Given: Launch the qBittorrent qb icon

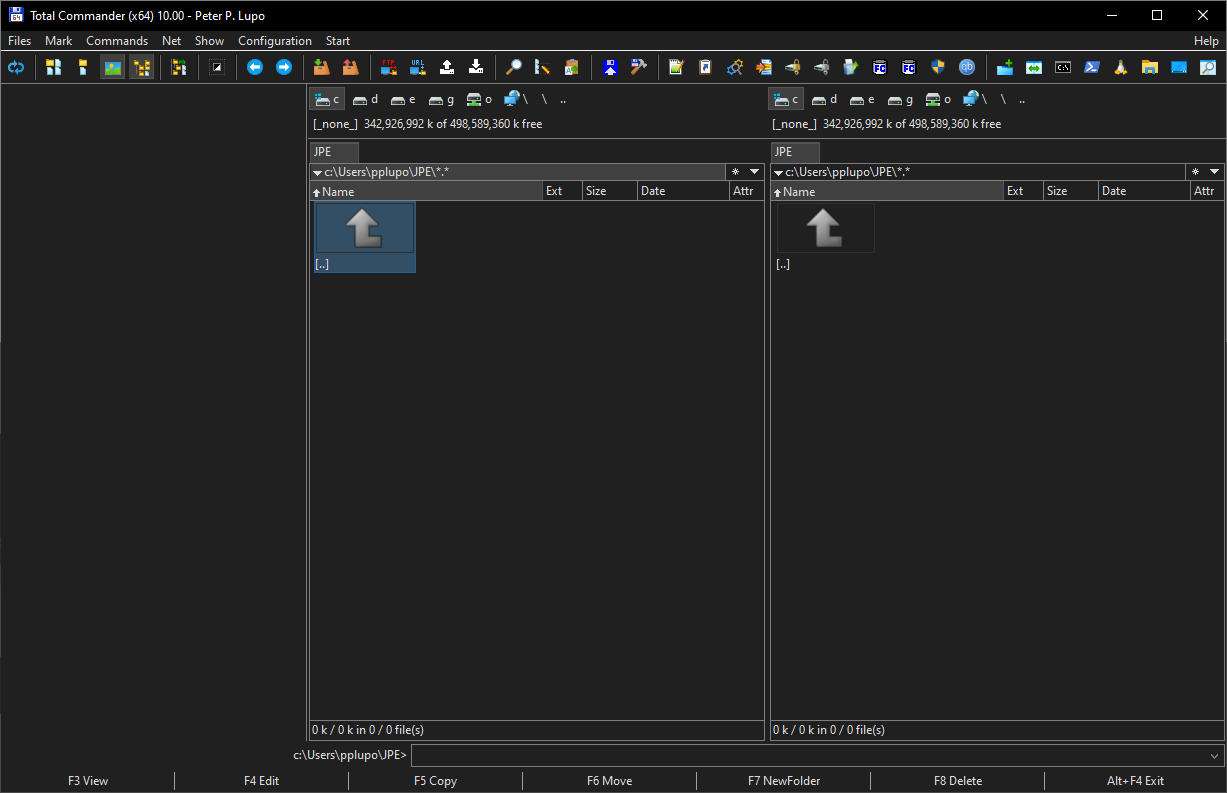Looking at the screenshot, I should click(x=967, y=67).
